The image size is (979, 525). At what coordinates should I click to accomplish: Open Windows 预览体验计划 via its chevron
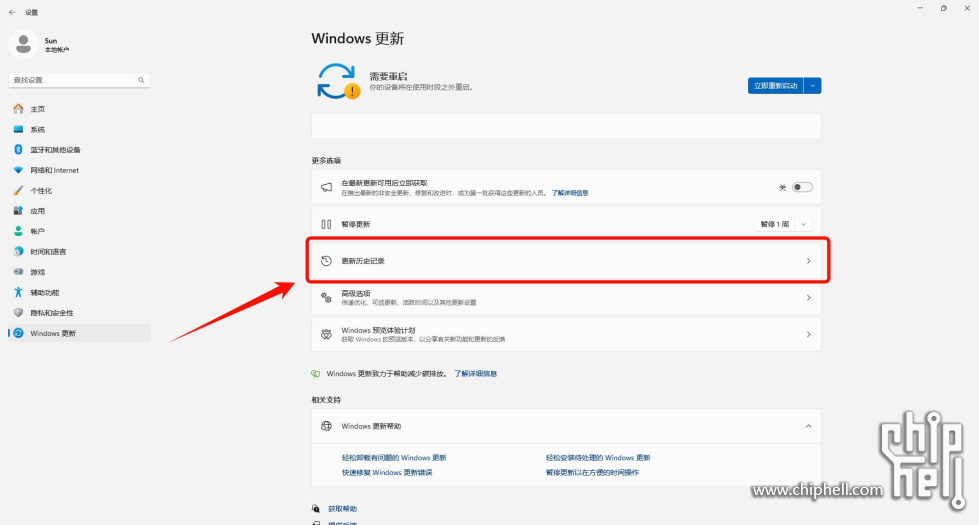809,335
